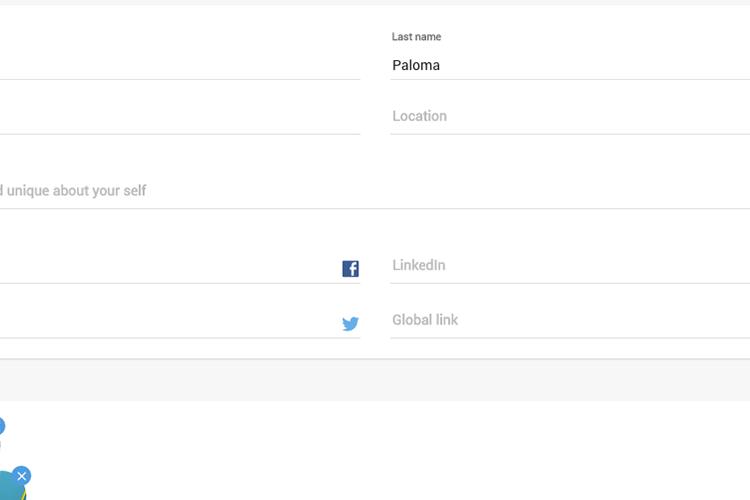The height and width of the screenshot is (500, 750).
Task: Focus the input field beside the Facebook icon
Action: click(170, 268)
